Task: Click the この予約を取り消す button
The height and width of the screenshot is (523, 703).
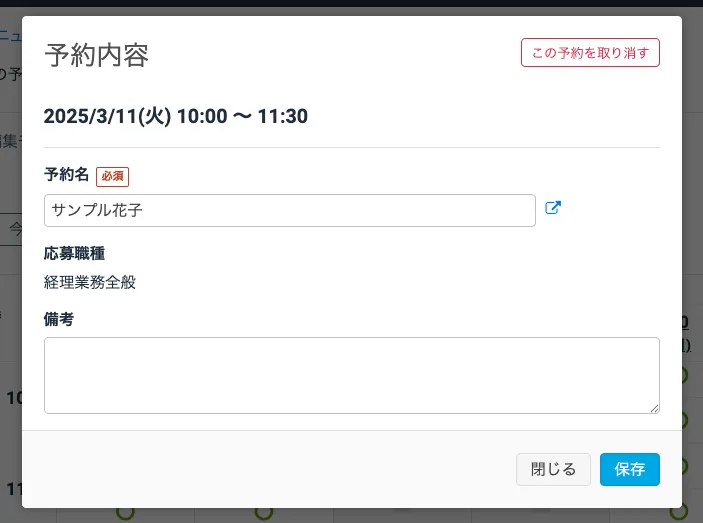Action: (x=590, y=53)
